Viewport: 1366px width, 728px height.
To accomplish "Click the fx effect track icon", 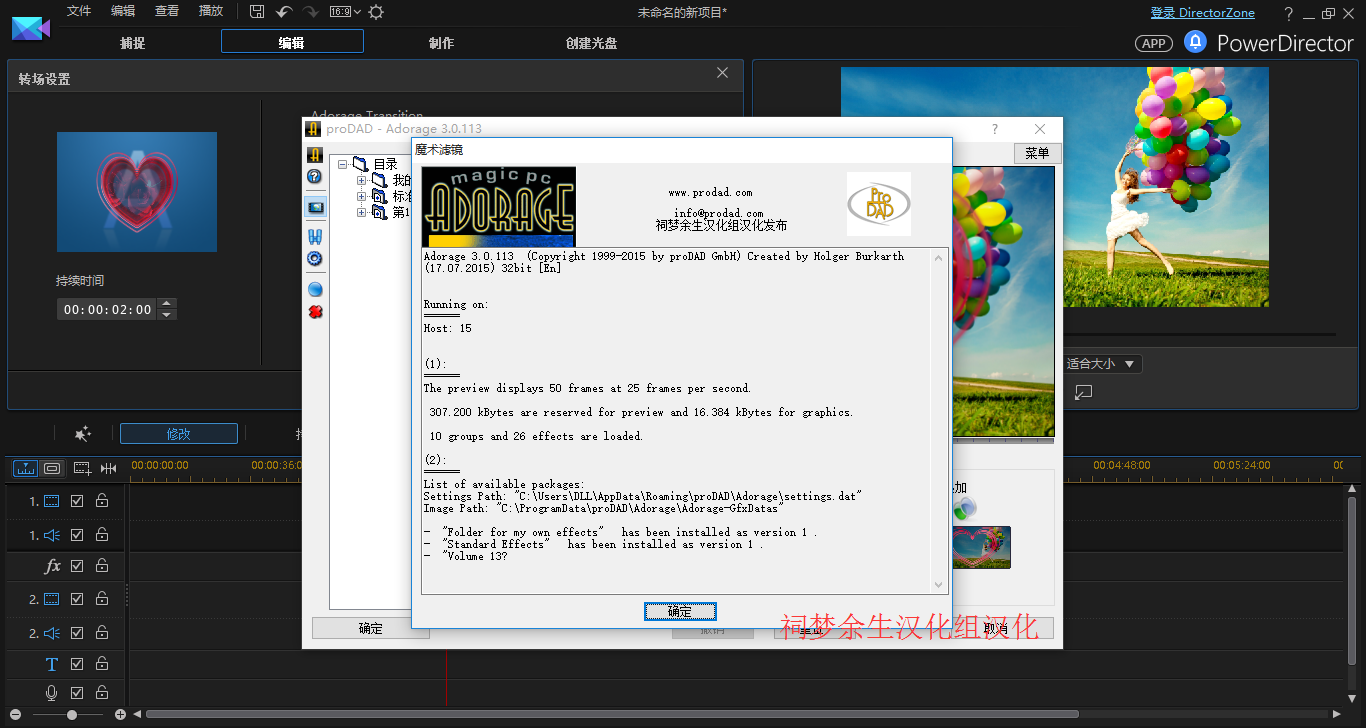I will pos(52,566).
